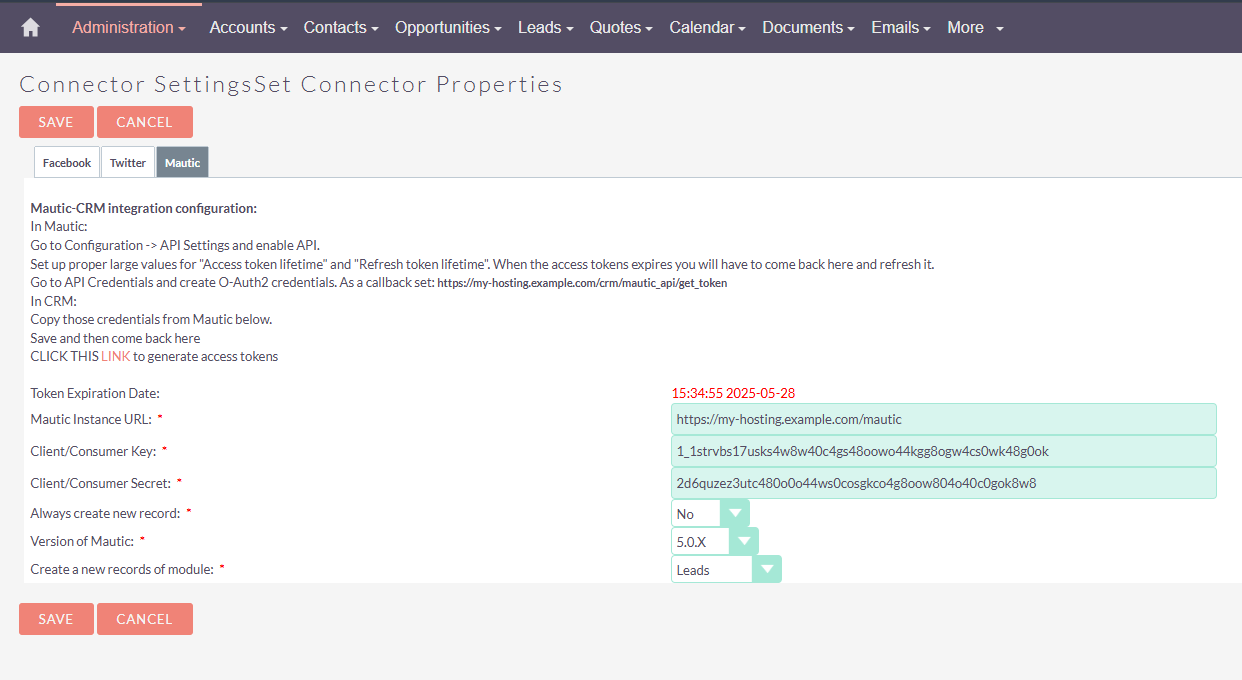Switch to the Twitter tab
The width and height of the screenshot is (1242, 680).
click(x=128, y=163)
